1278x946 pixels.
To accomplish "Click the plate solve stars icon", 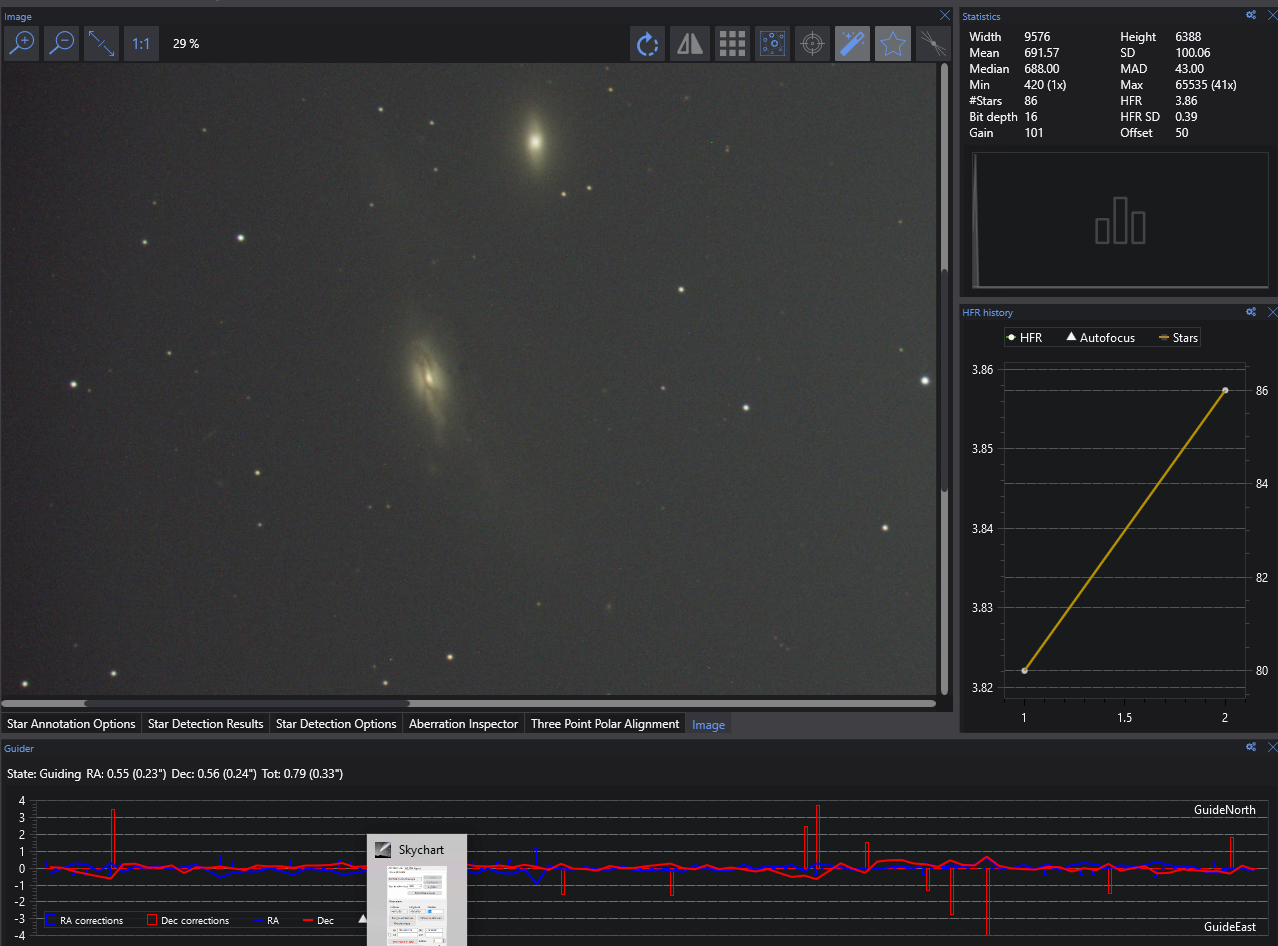I will pyautogui.click(x=772, y=44).
